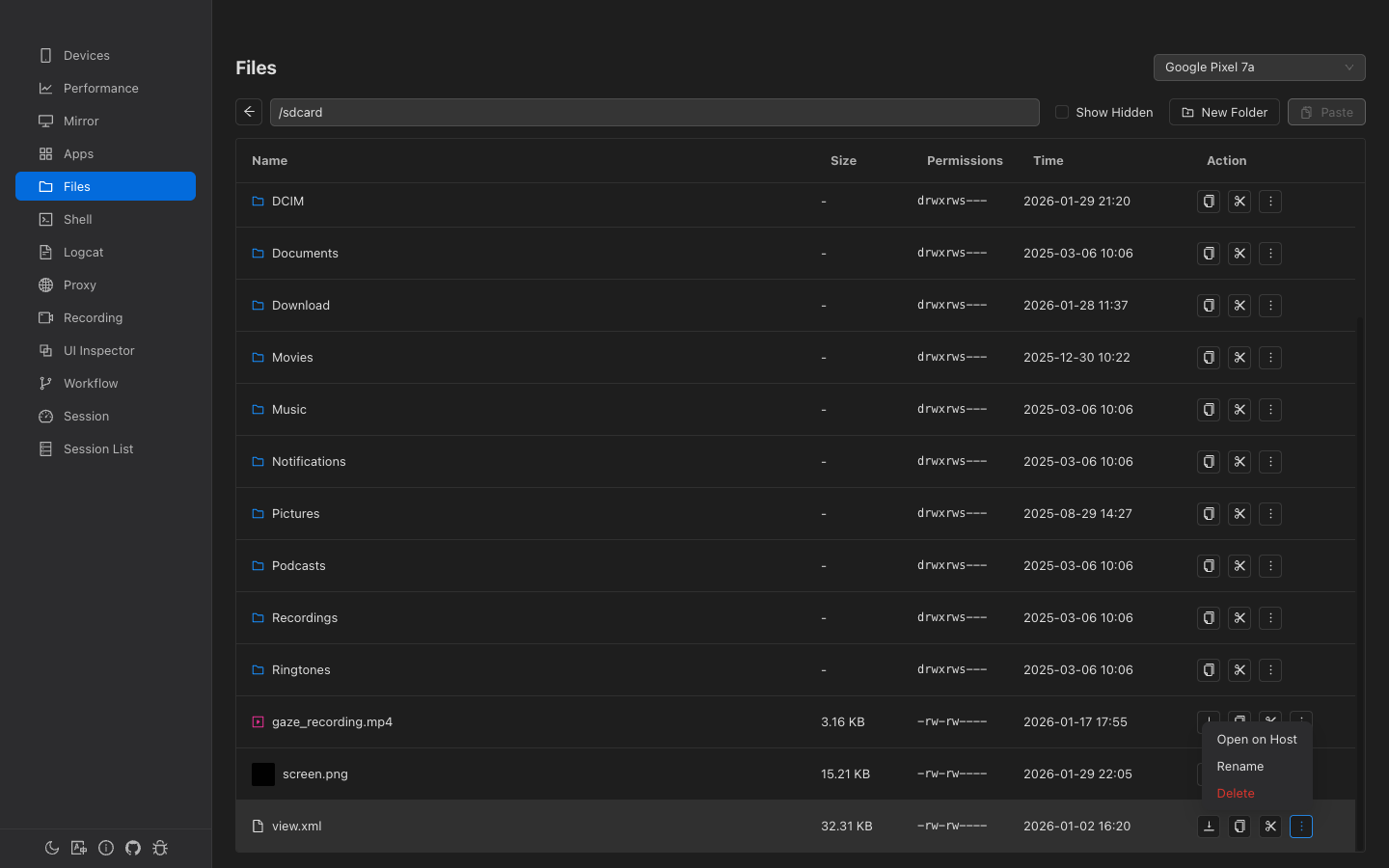The width and height of the screenshot is (1389, 868).
Task: Switch language using the translate icon
Action: (78, 848)
